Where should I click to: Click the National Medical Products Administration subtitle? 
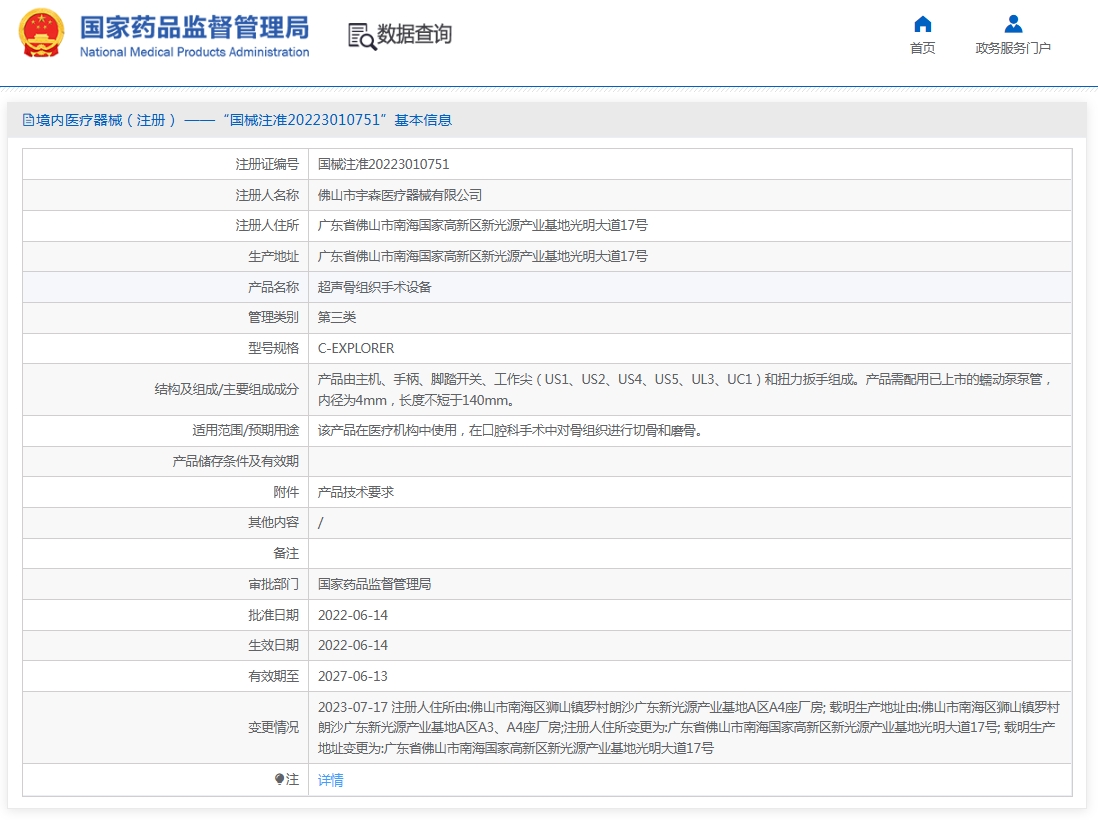pyautogui.click(x=195, y=52)
